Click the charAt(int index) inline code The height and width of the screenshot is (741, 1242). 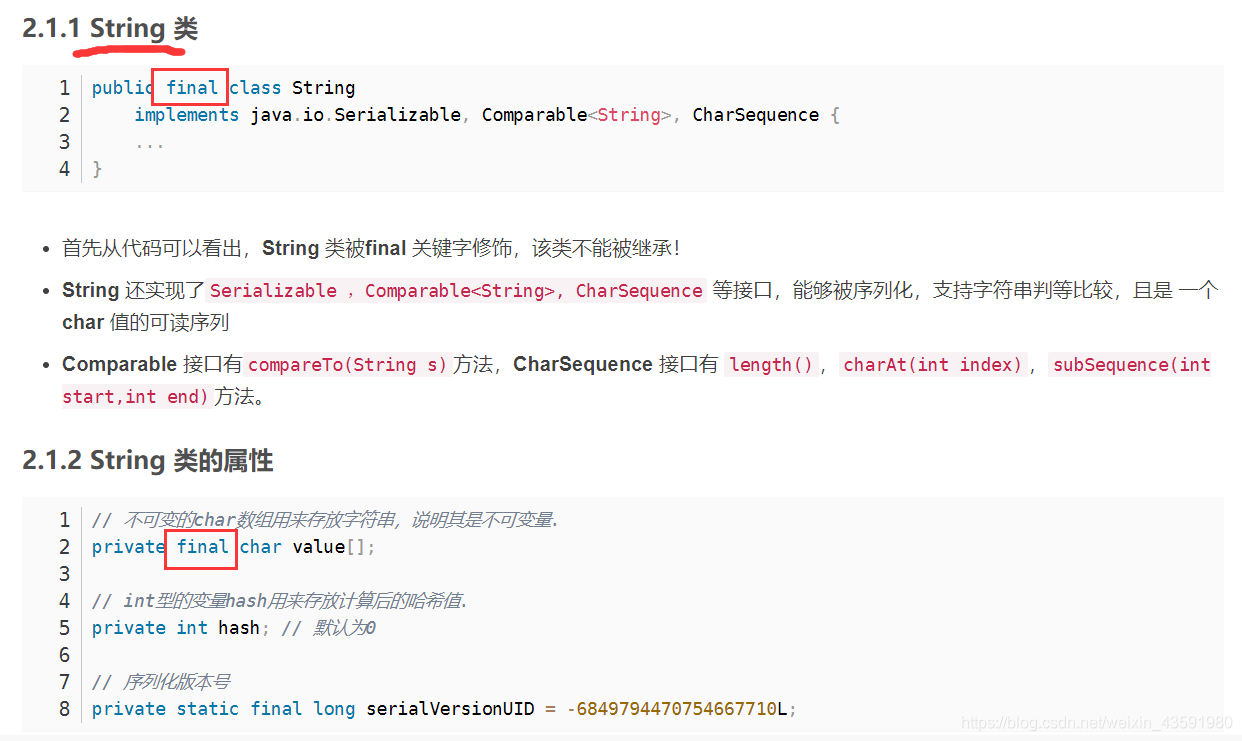point(933,365)
